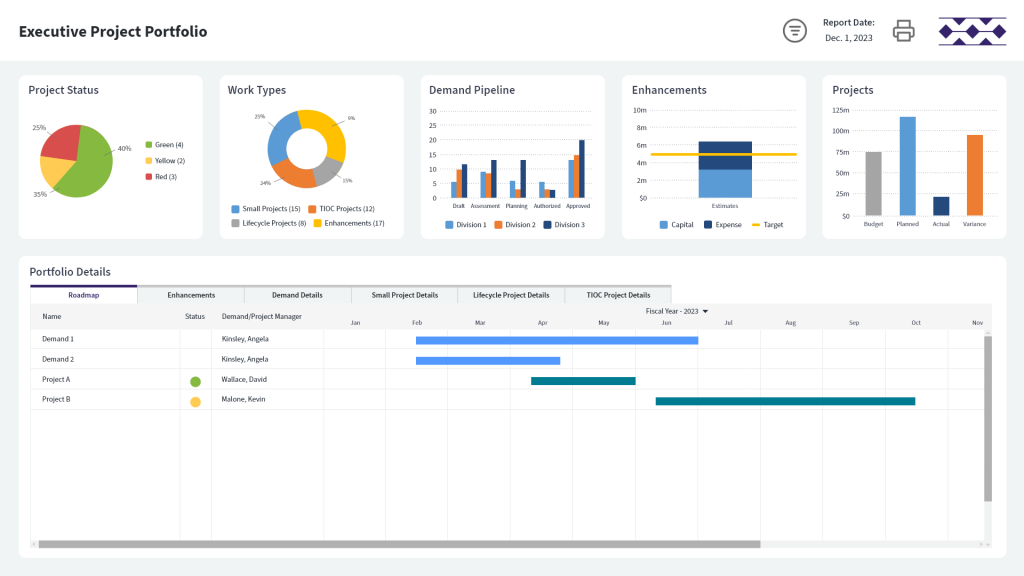Click the vertical scrollbar in Portfolio Details
Image resolution: width=1024 pixels, height=576 pixels.
tap(988, 418)
